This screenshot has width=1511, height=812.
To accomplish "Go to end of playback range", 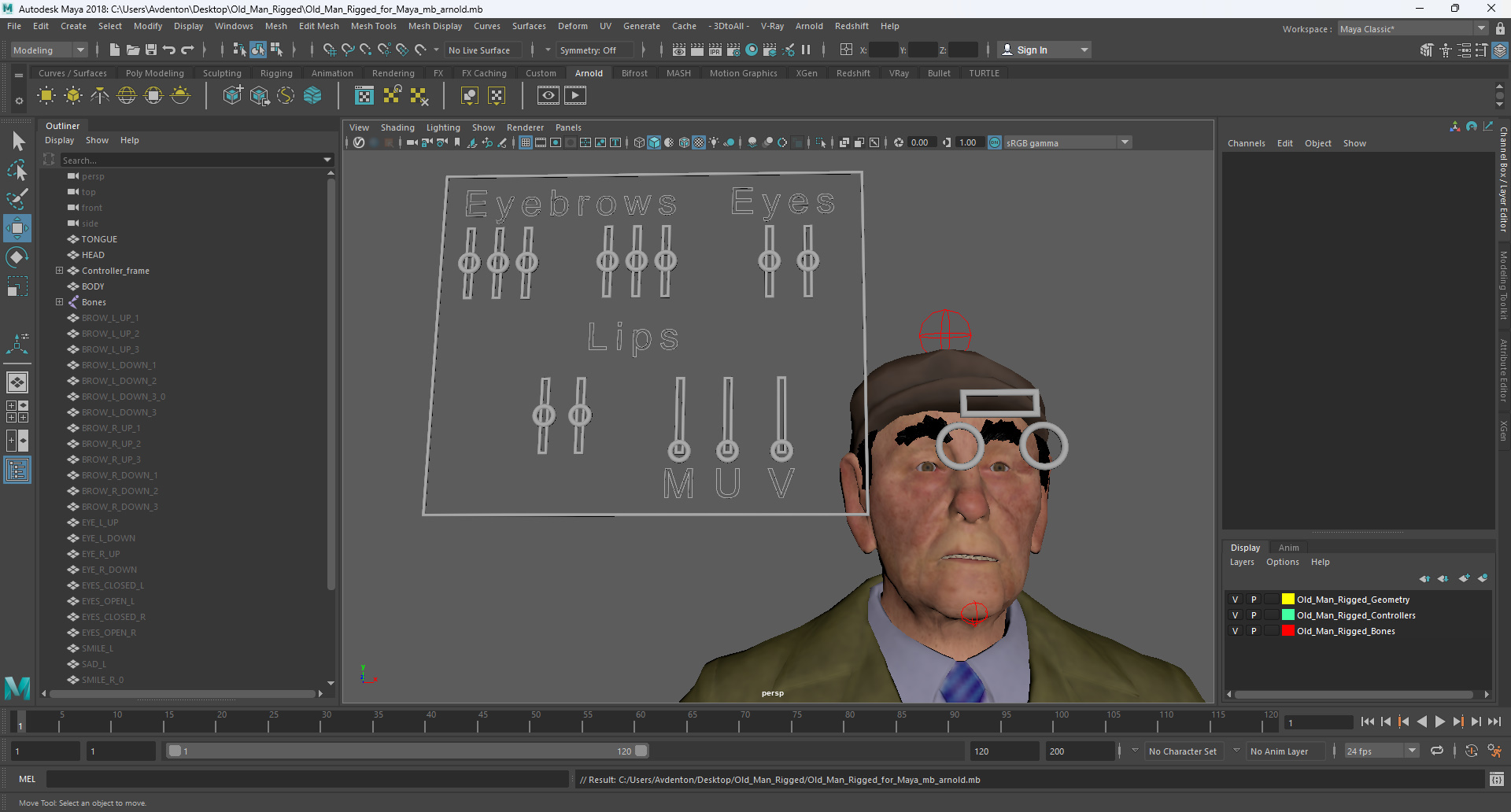I will 1494,722.
